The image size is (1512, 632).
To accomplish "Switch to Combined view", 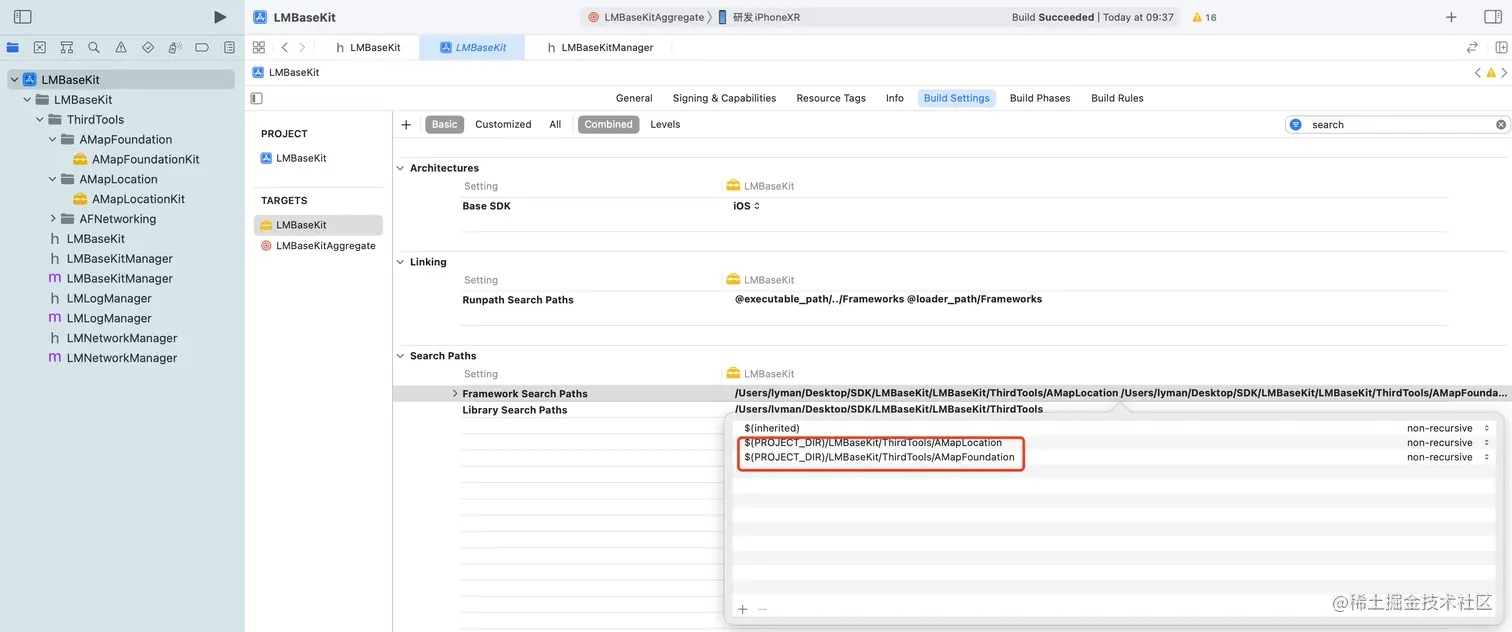I will [x=608, y=125].
